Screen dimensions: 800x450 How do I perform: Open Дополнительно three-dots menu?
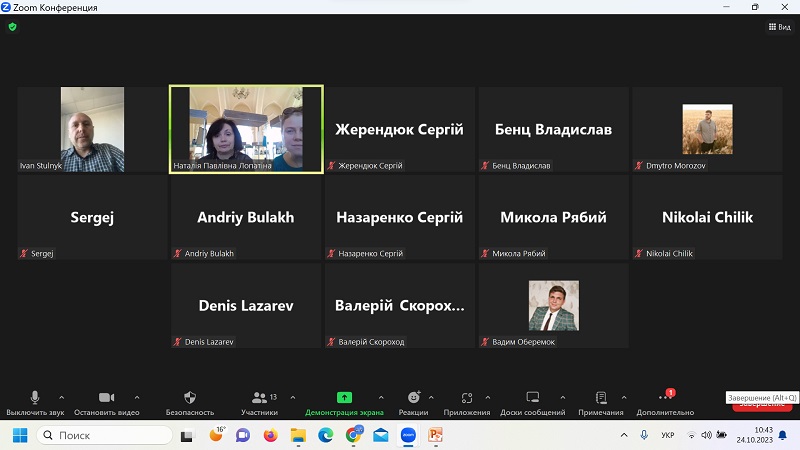click(664, 398)
